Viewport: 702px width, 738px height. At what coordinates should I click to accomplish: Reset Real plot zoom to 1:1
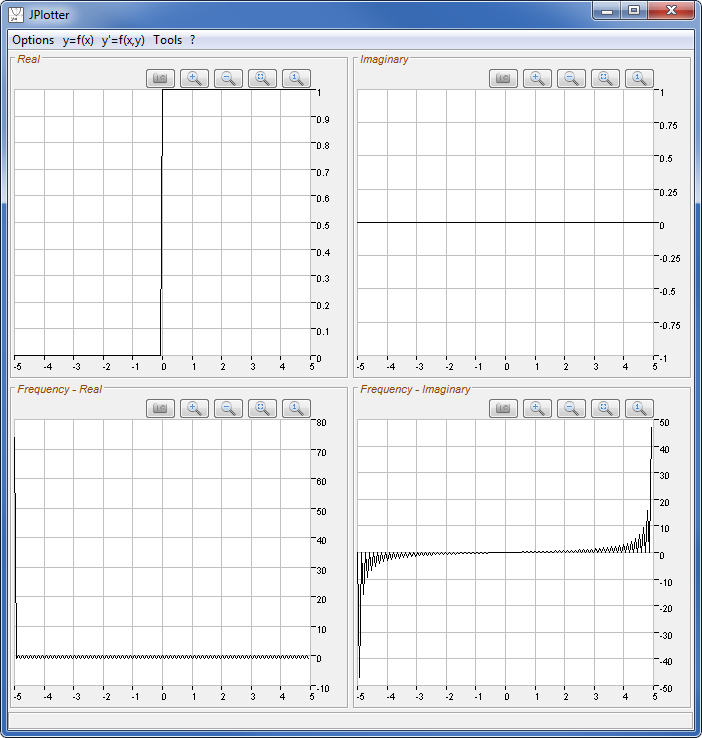(x=297, y=78)
